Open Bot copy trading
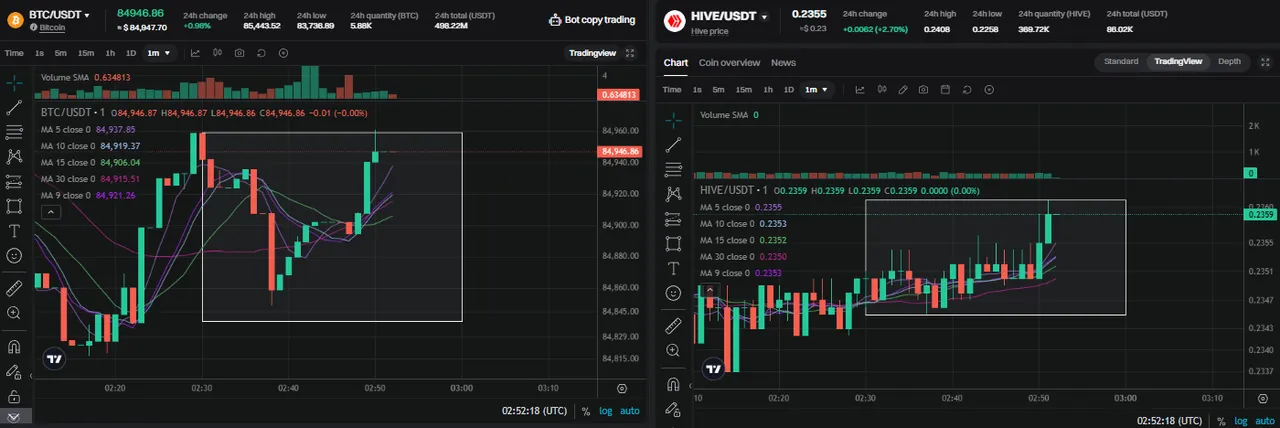Screen dimensions: 1280x428 coord(592,19)
